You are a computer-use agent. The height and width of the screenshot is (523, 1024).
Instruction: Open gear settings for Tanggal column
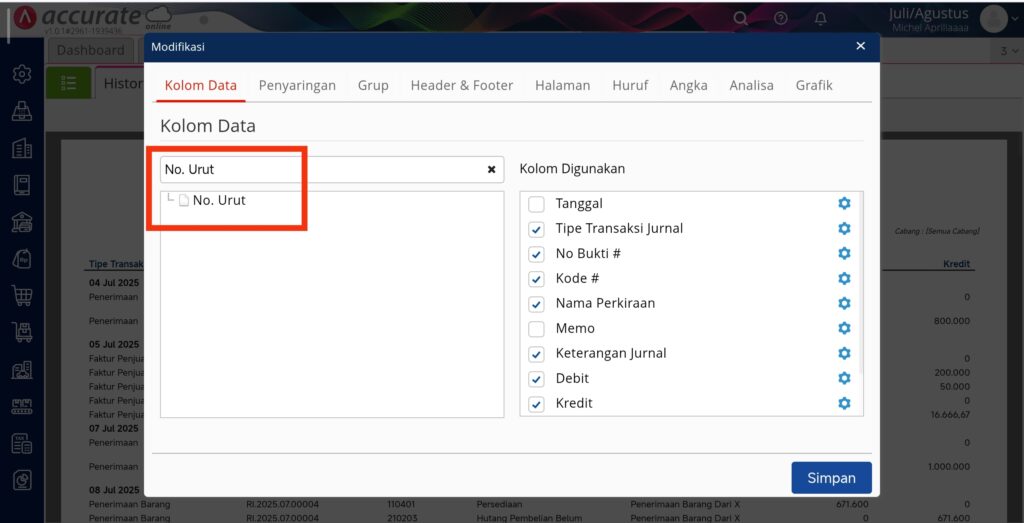[844, 203]
